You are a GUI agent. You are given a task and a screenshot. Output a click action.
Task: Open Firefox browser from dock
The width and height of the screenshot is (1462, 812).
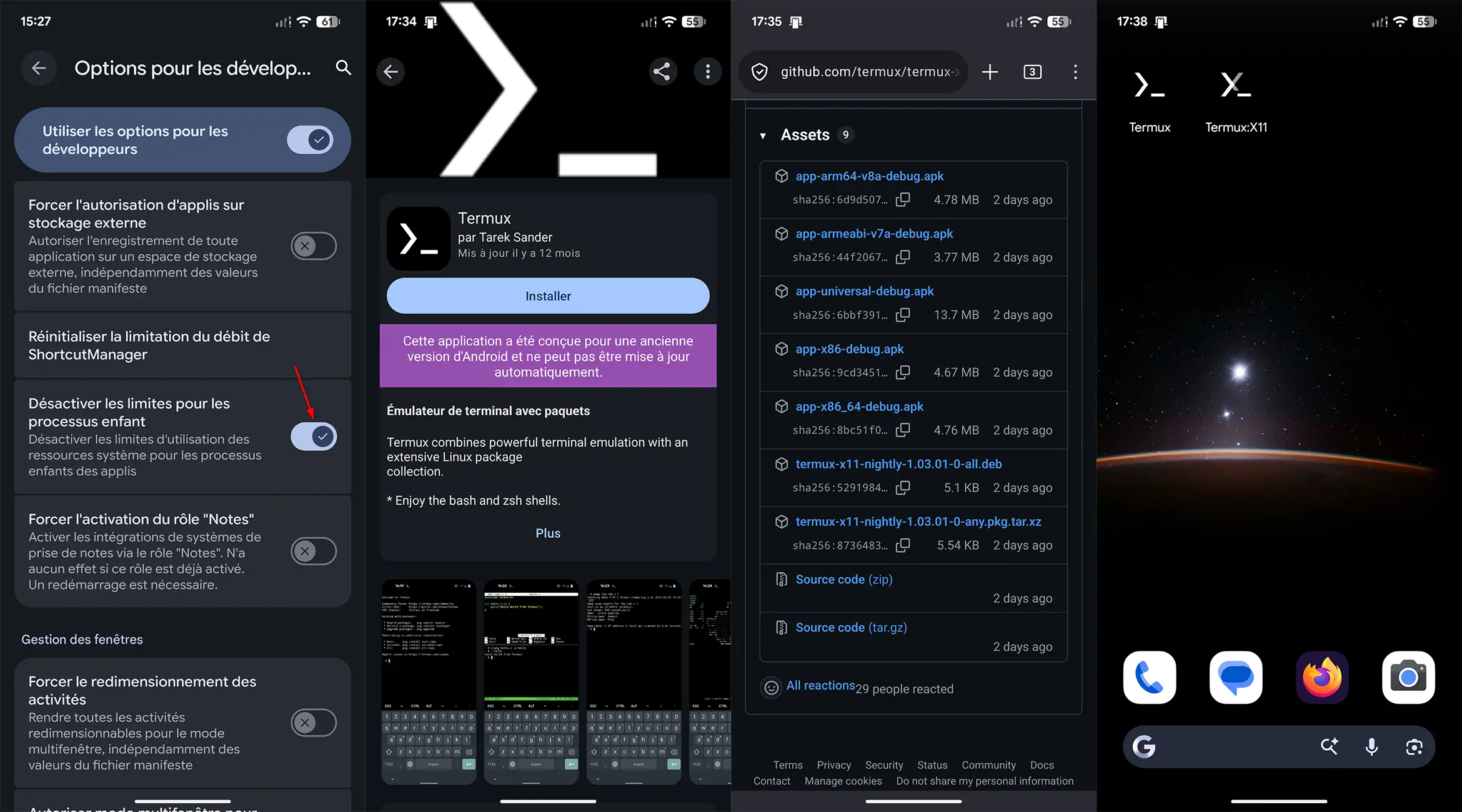pos(1322,678)
